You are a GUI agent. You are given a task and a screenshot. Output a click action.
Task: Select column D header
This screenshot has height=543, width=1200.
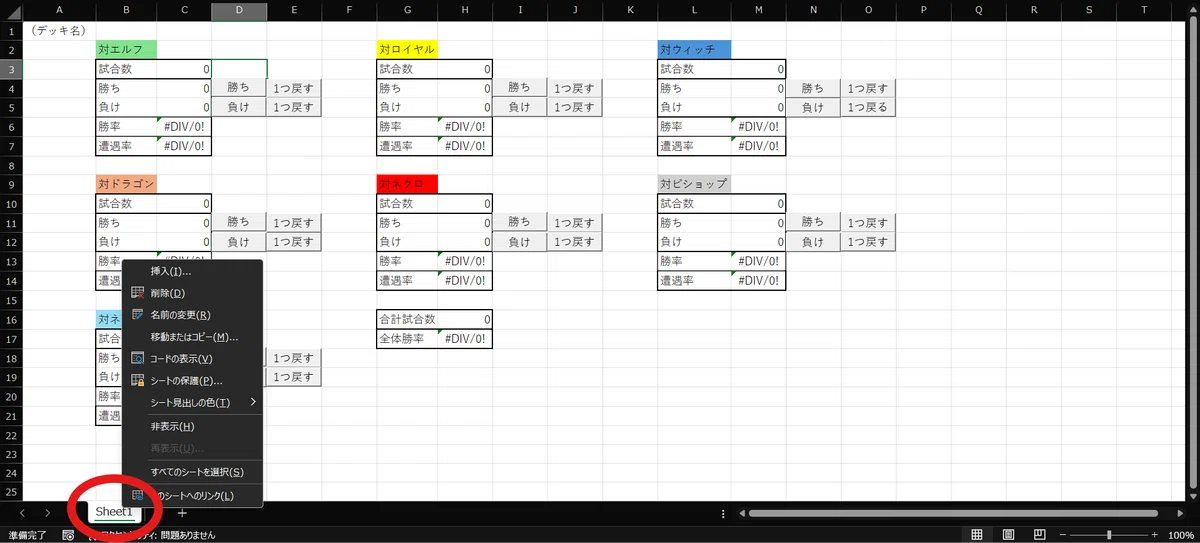239,11
